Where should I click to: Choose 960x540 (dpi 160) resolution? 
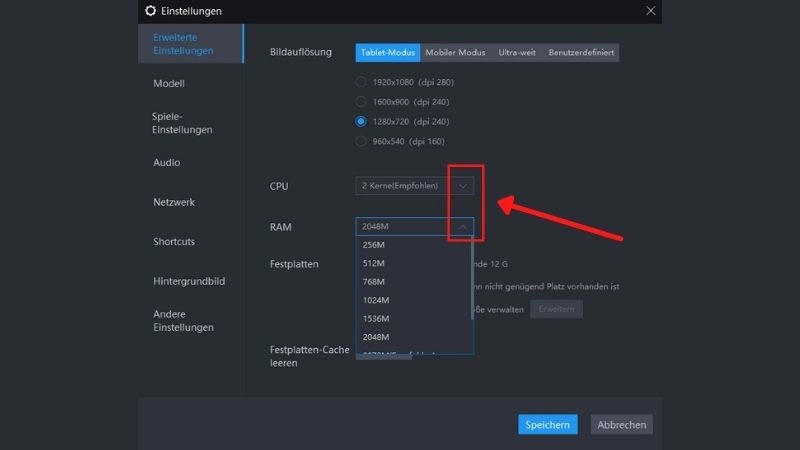click(x=361, y=141)
